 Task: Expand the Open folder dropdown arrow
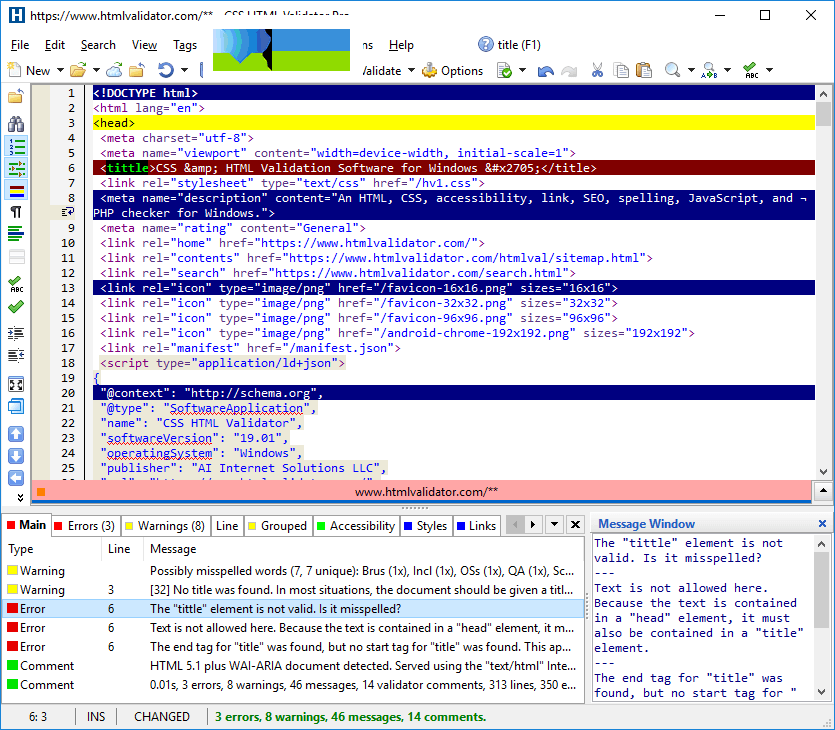coord(96,70)
